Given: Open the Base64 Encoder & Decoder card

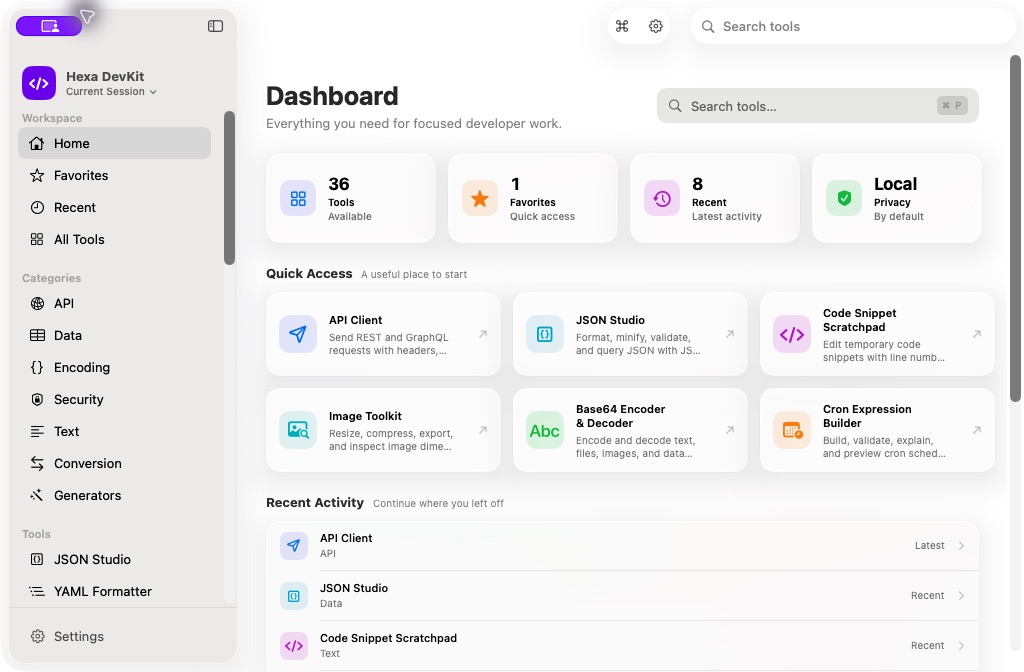Looking at the screenshot, I should (630, 430).
